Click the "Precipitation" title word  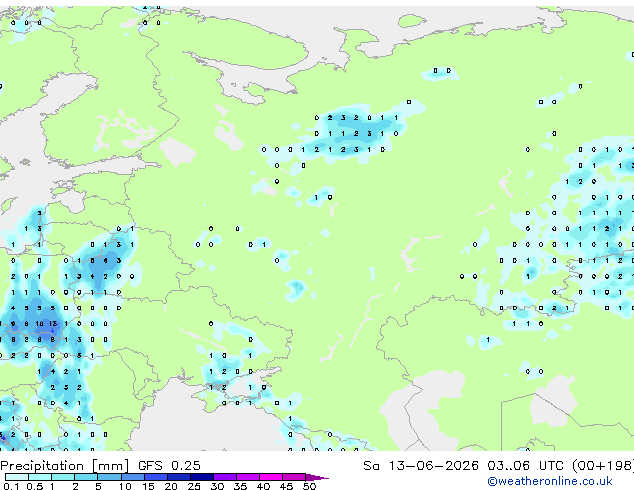click(42, 466)
